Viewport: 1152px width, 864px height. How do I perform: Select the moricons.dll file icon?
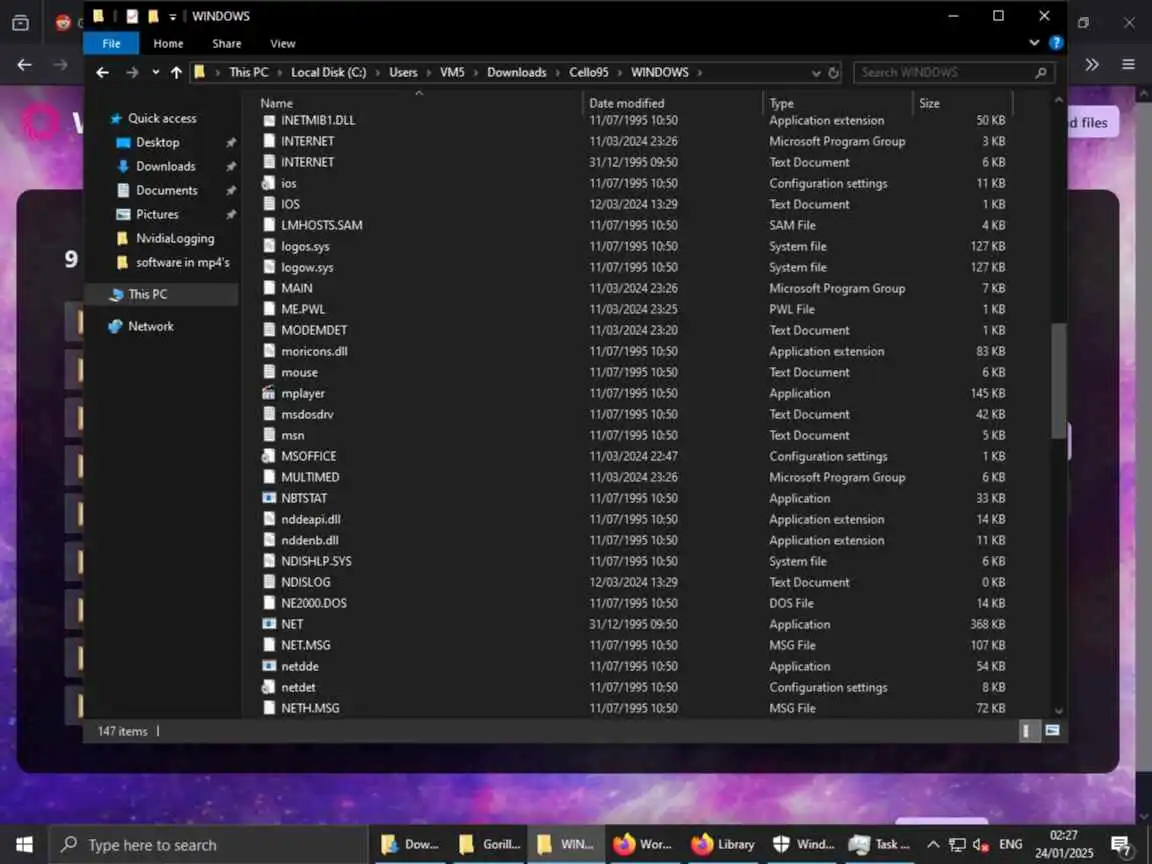coord(269,351)
